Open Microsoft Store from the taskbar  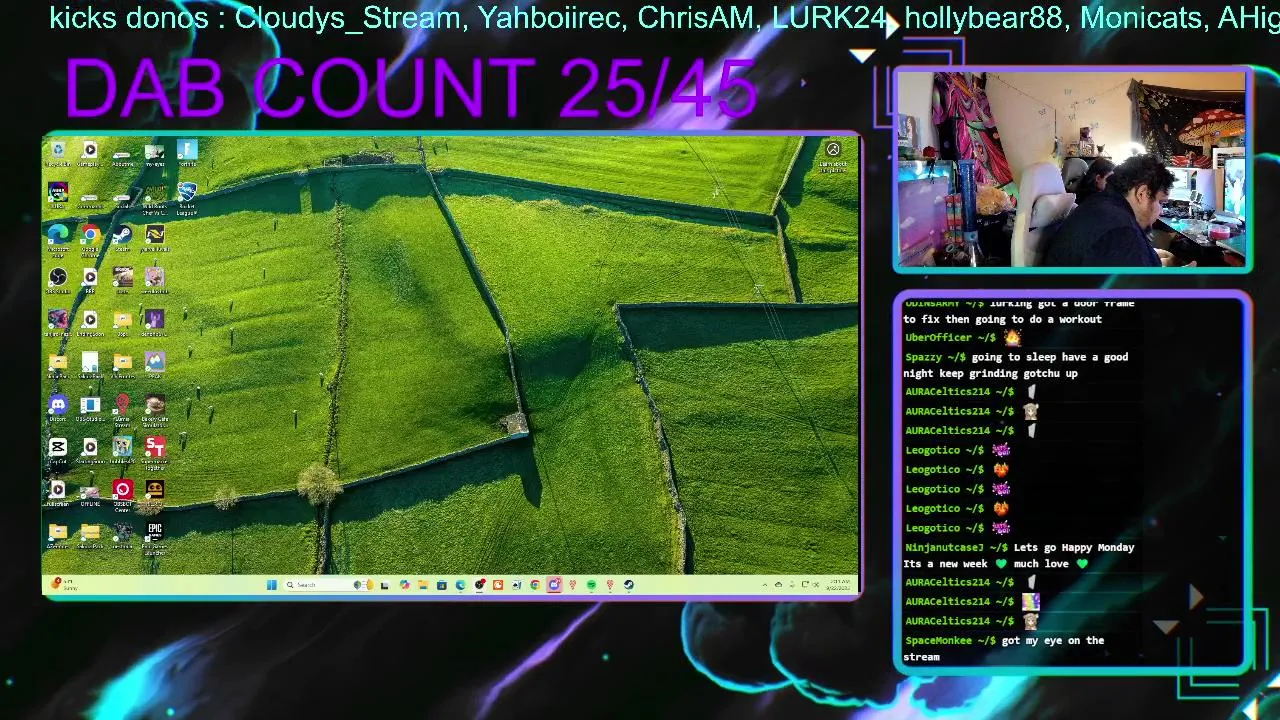pyautogui.click(x=442, y=585)
